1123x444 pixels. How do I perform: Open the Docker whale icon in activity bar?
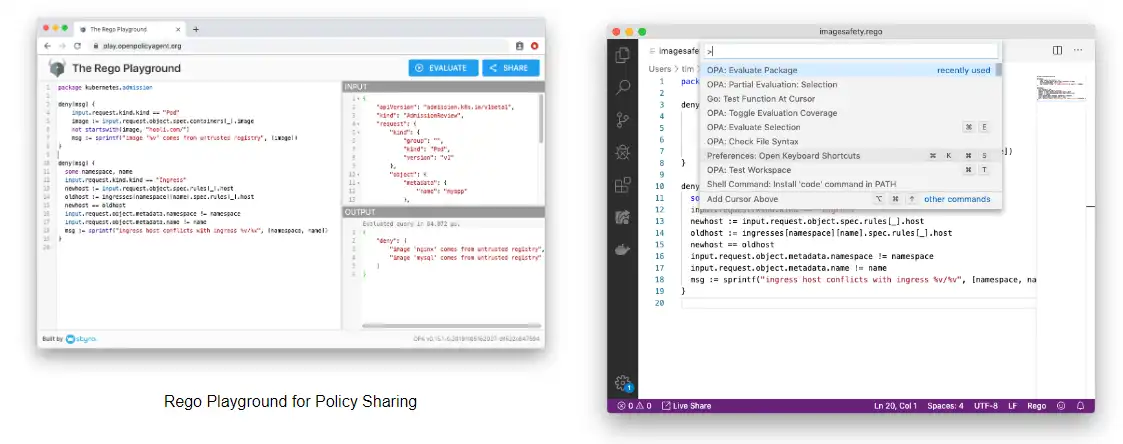click(622, 250)
